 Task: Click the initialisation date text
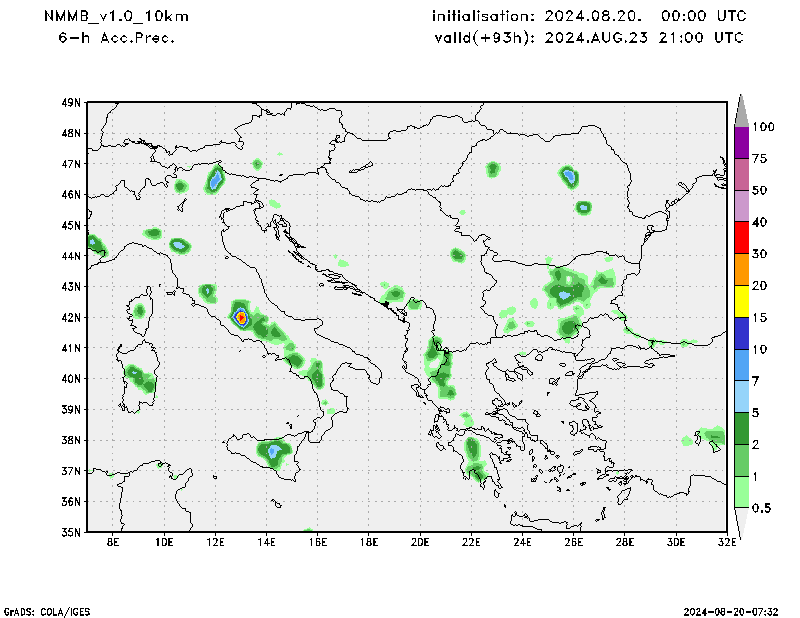tap(588, 17)
